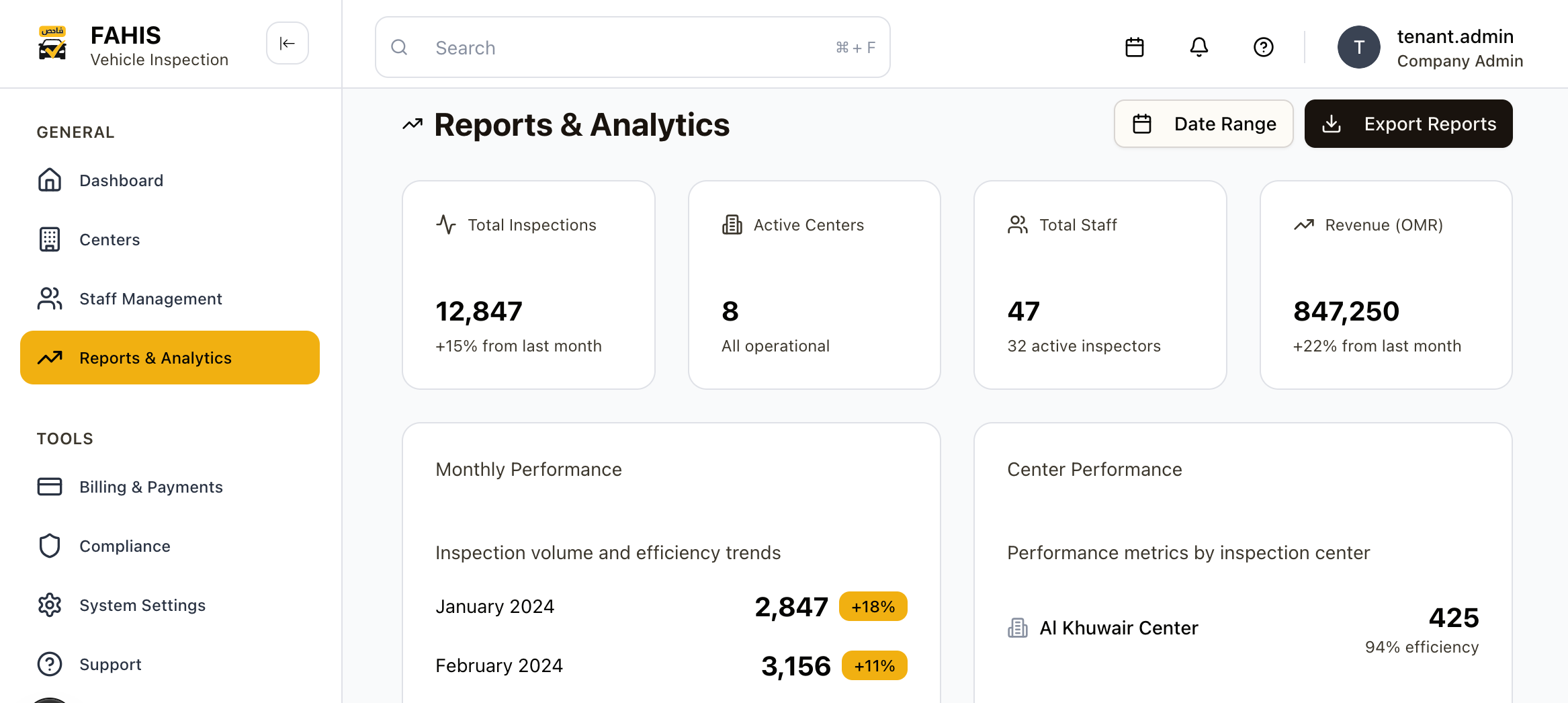Open the Date Range selector
This screenshot has height=703, width=1568.
coord(1203,124)
